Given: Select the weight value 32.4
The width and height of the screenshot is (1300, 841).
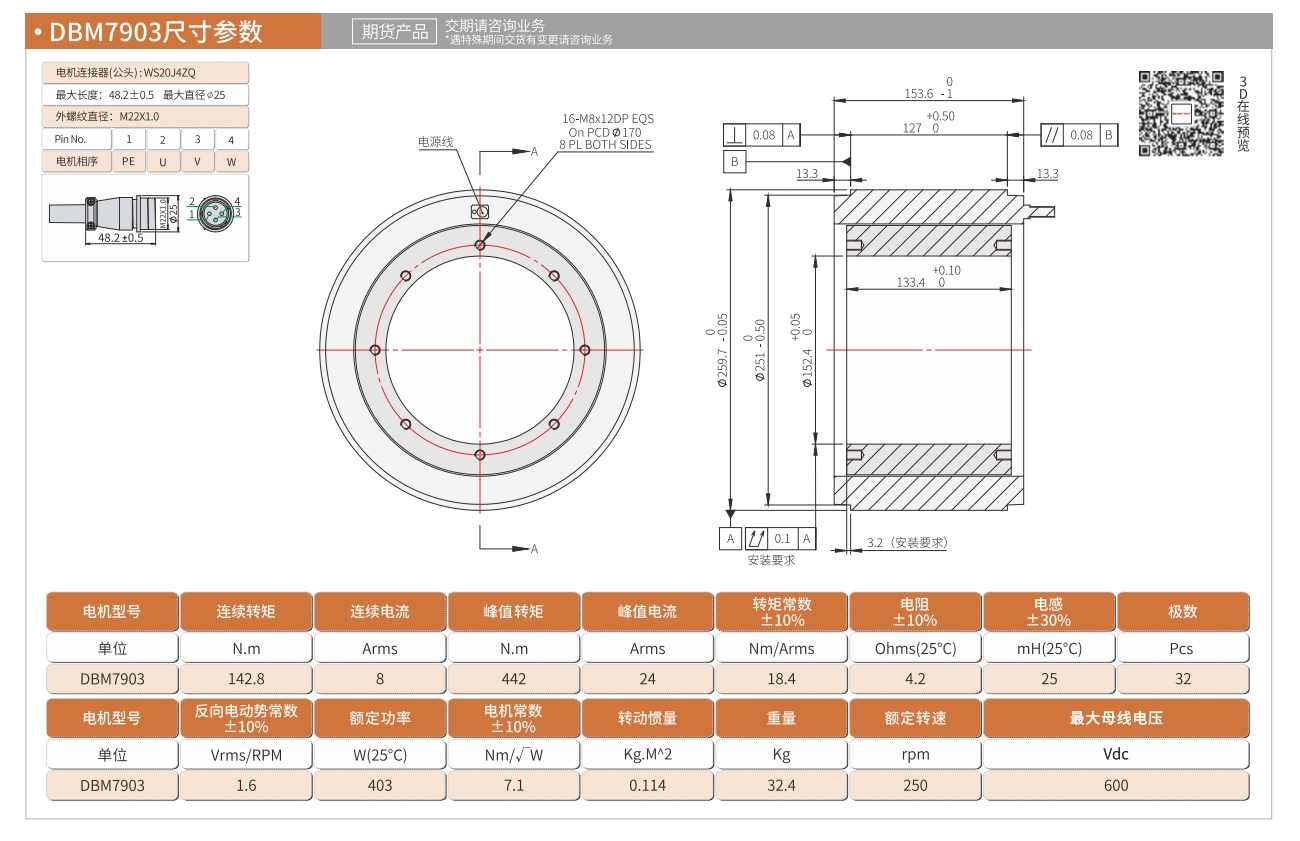Looking at the screenshot, I should pos(782,786).
